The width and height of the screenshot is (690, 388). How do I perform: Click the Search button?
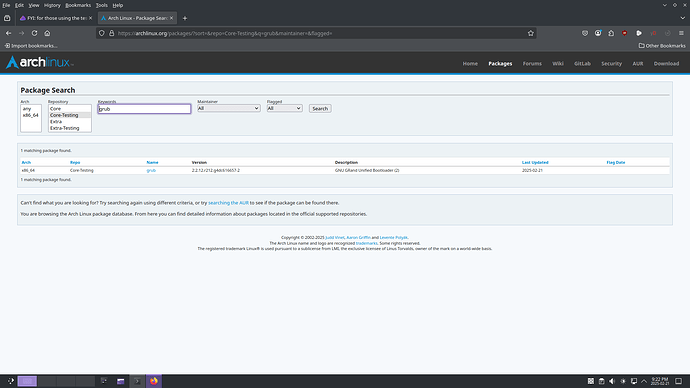(x=320, y=108)
